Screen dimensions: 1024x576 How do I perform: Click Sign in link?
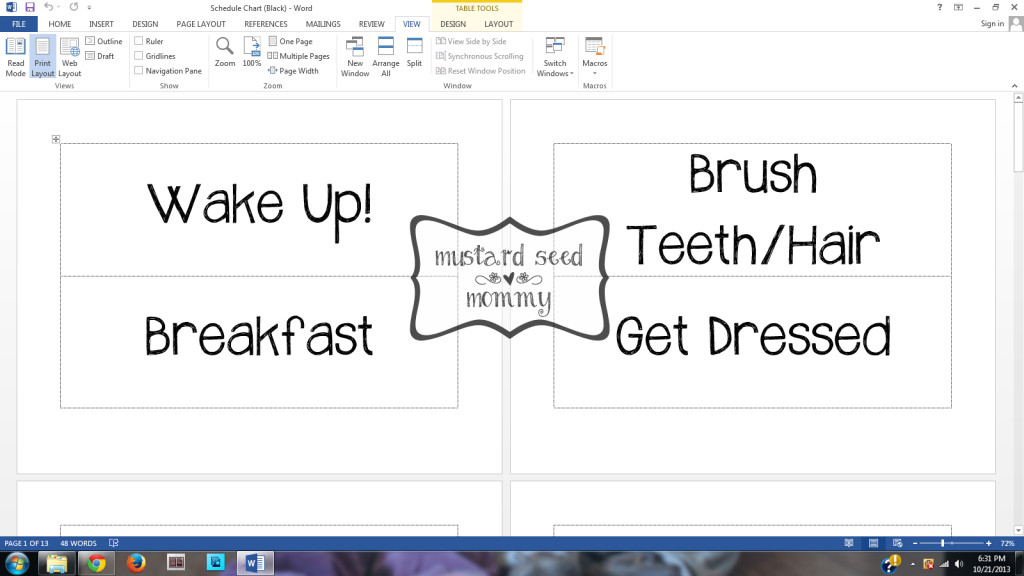(992, 24)
